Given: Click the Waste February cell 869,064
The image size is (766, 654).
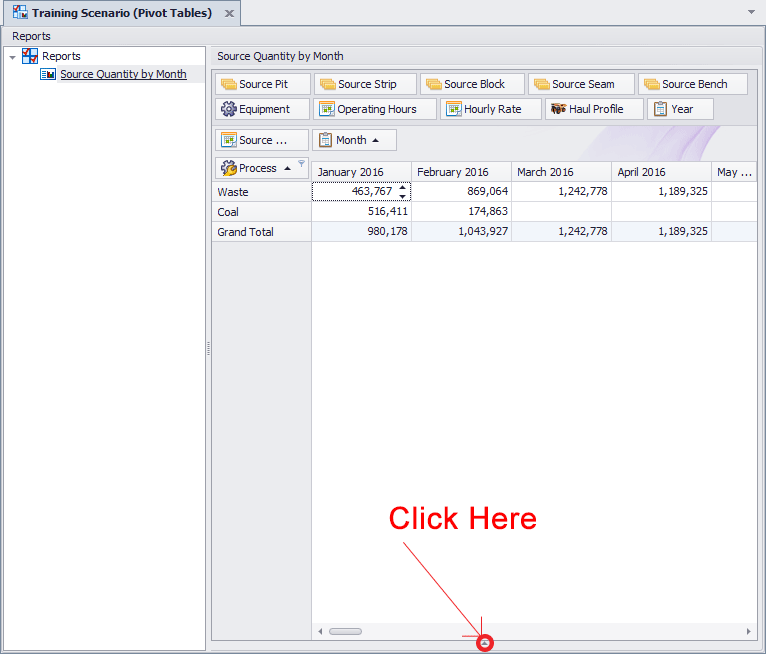Looking at the screenshot, I should point(462,191).
